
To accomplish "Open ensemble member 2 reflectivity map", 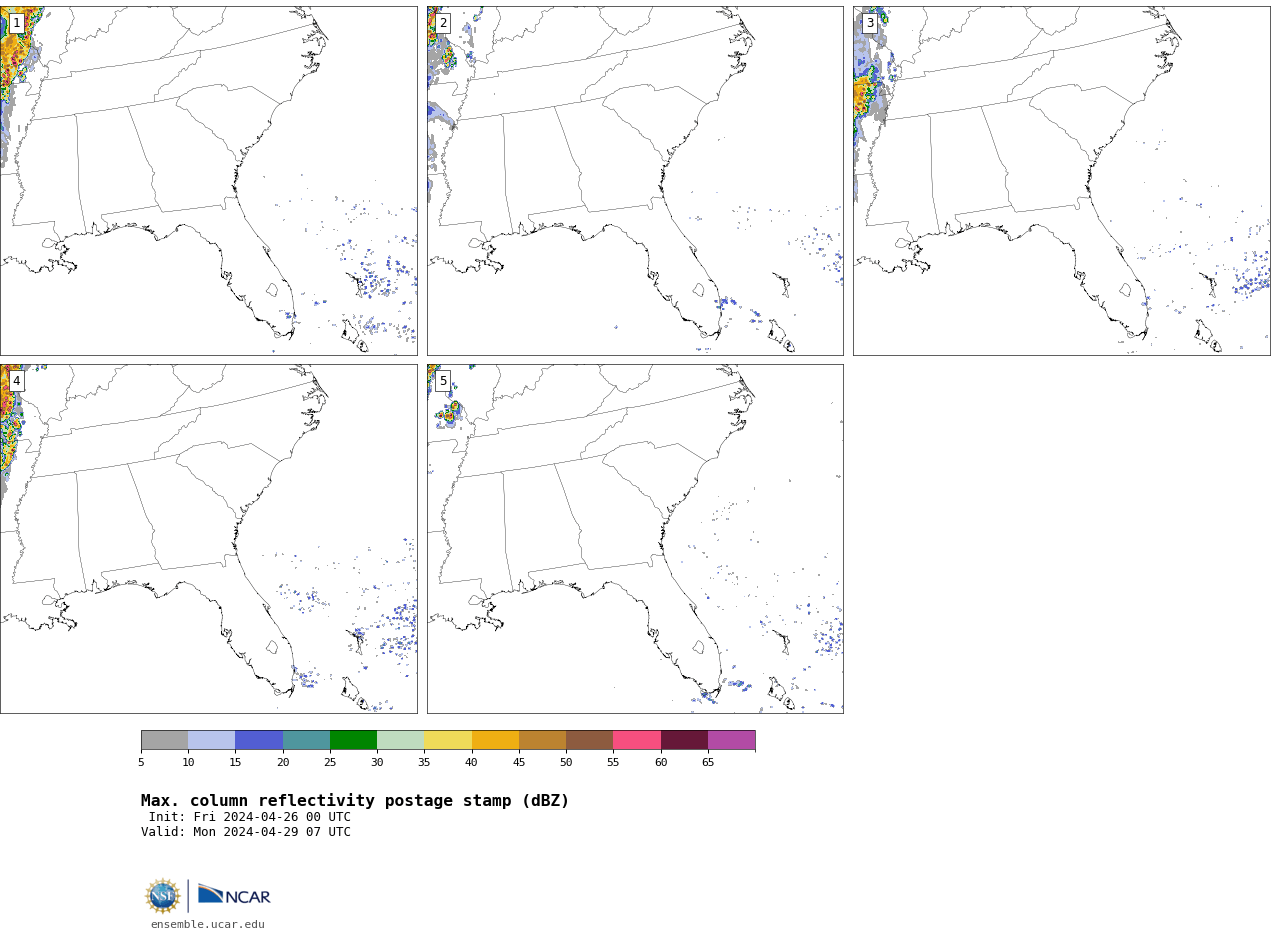I will click(635, 181).
